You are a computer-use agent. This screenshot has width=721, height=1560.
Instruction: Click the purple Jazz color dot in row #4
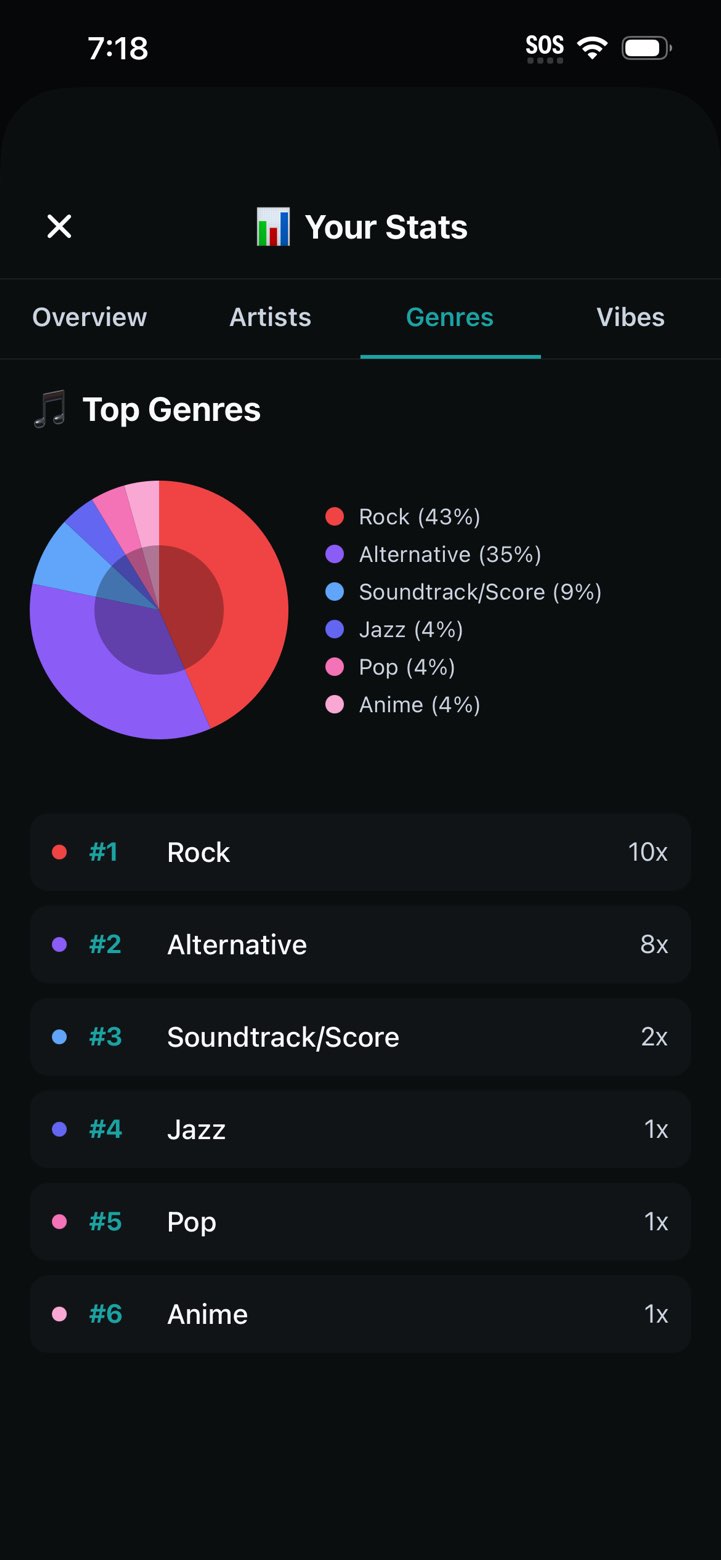click(x=60, y=1129)
